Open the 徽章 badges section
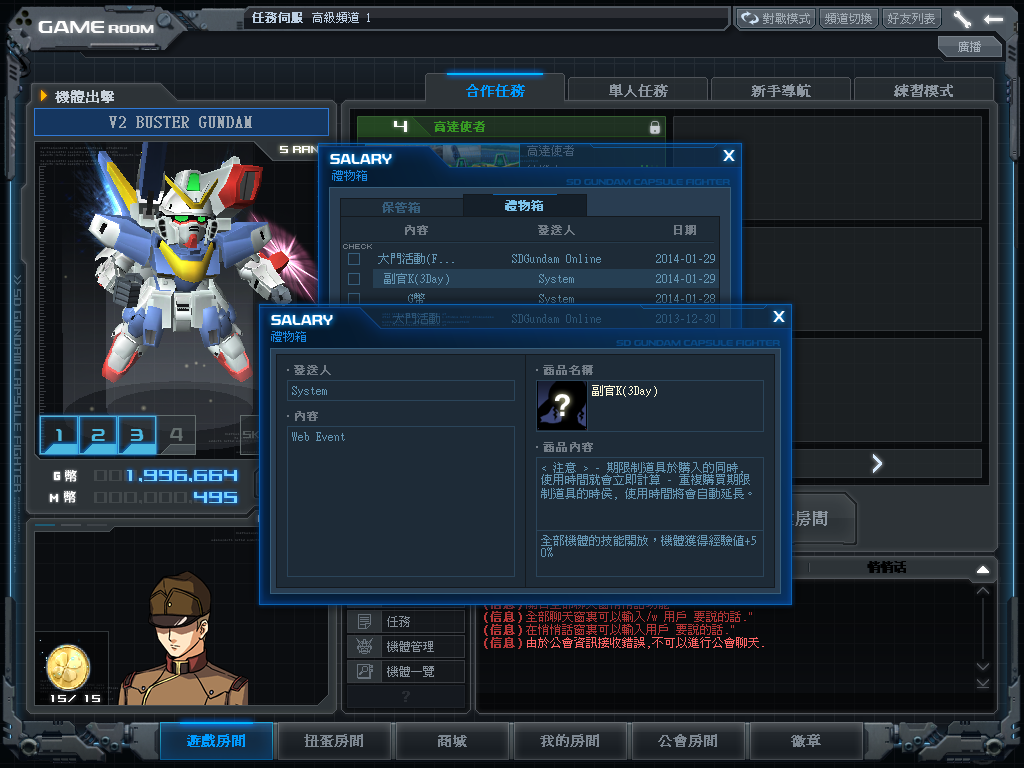1024x768 pixels. point(806,741)
